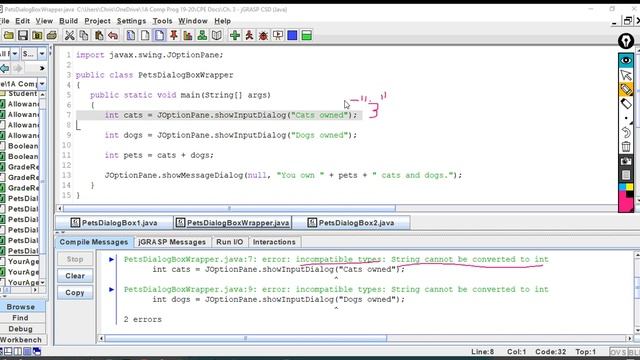This screenshot has height=360, width=640.
Task: Click the print icon in the toolbar
Action: pyautogui.click(x=51, y=36)
